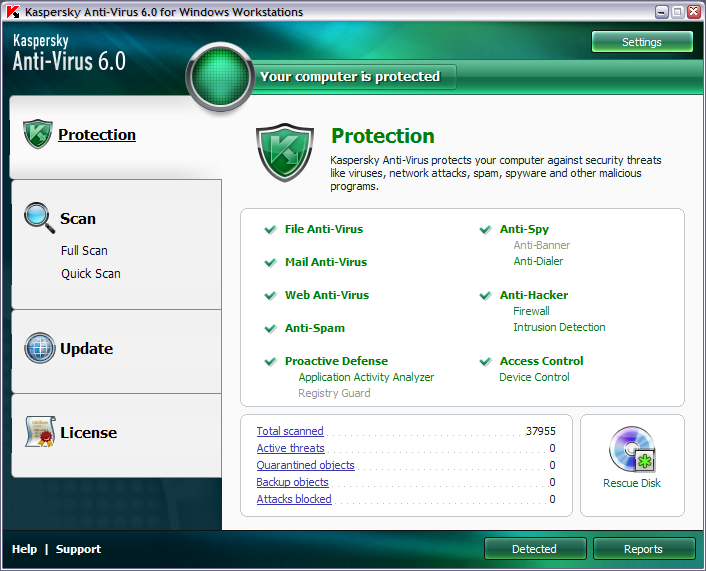Click Firewall item
The image size is (706, 571).
coord(531,311)
